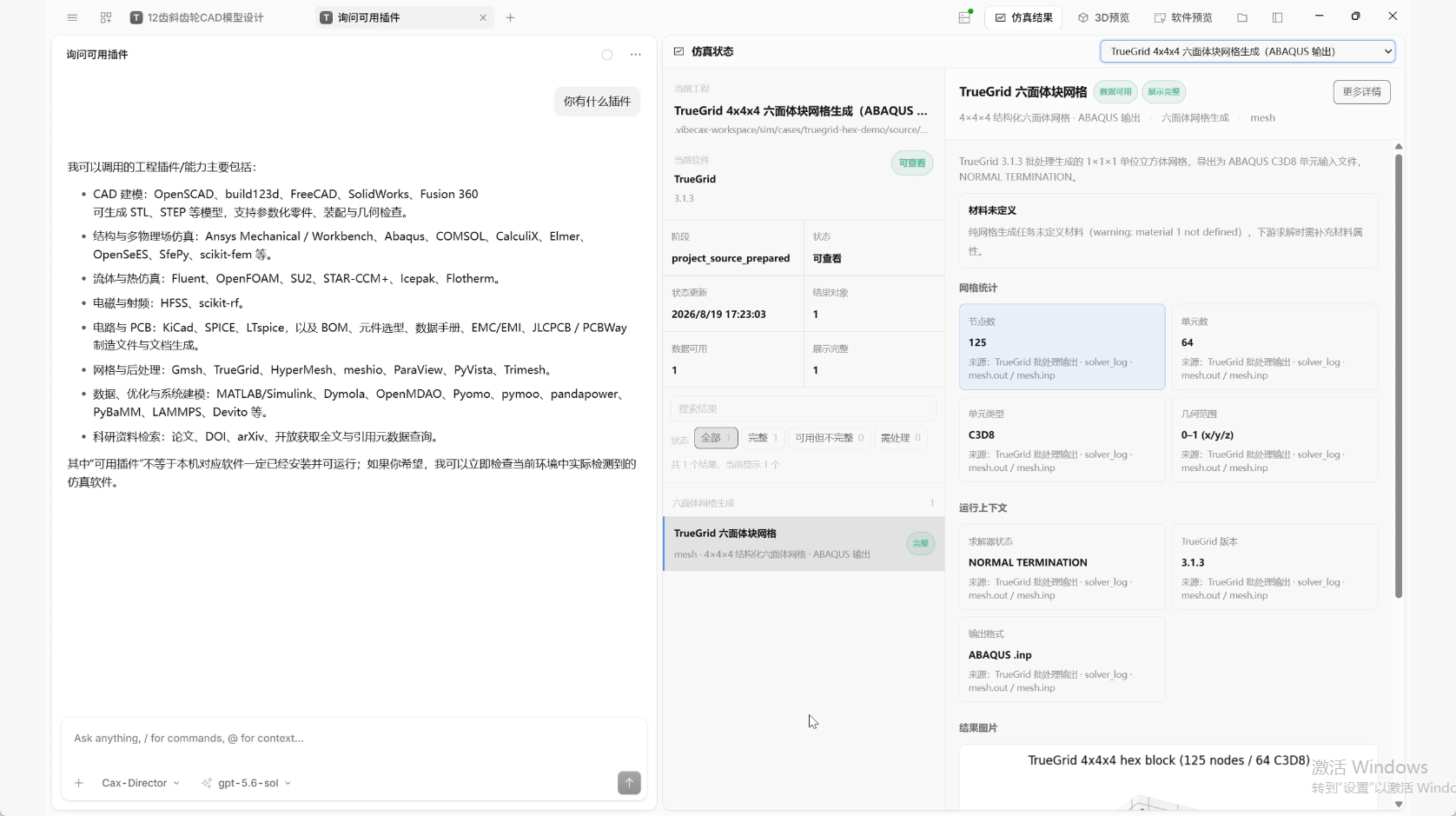1456x816 pixels.
Task: Open 更多详情 for the mesh result
Action: [x=1361, y=92]
